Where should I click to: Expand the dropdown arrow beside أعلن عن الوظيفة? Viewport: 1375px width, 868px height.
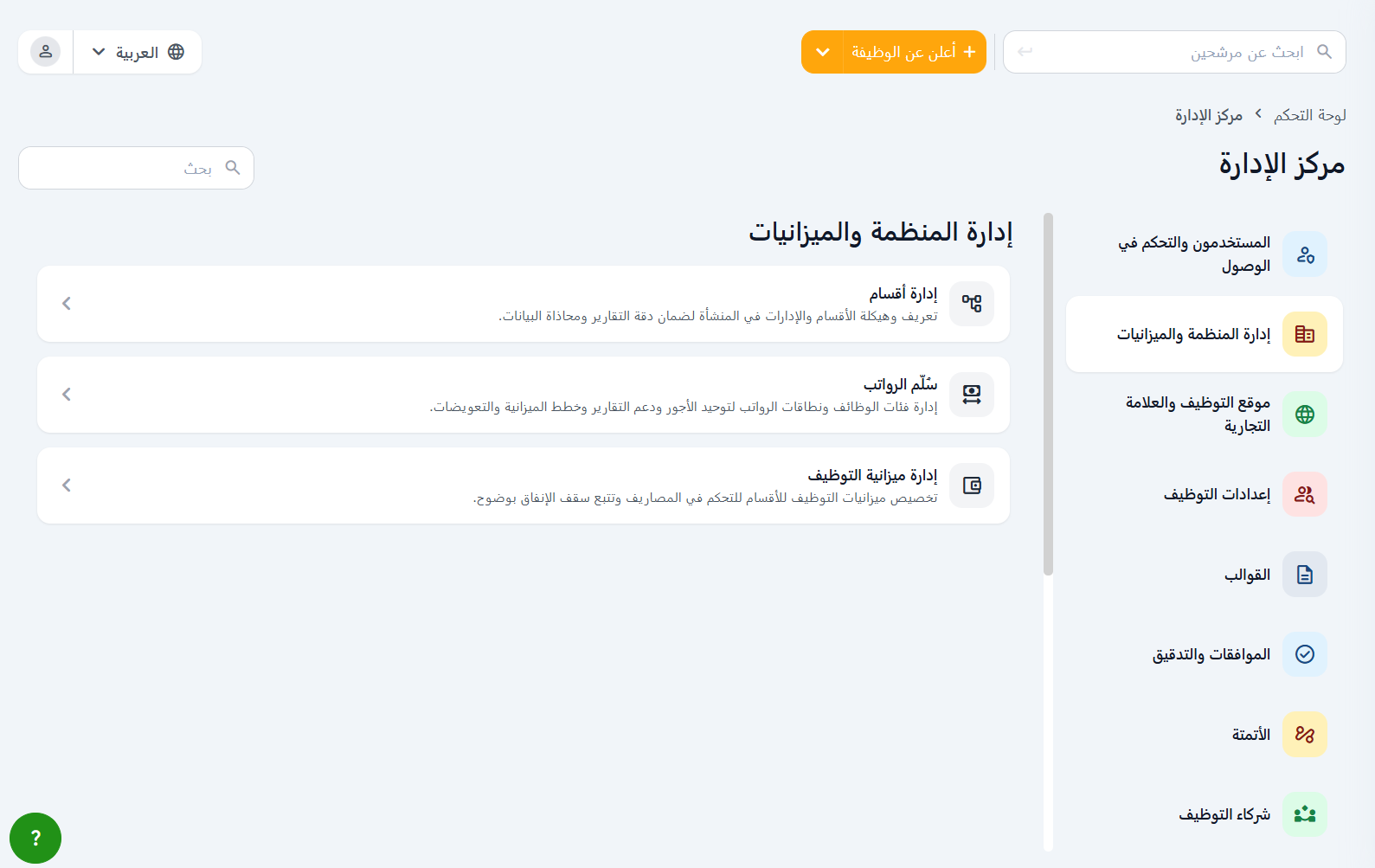(822, 52)
